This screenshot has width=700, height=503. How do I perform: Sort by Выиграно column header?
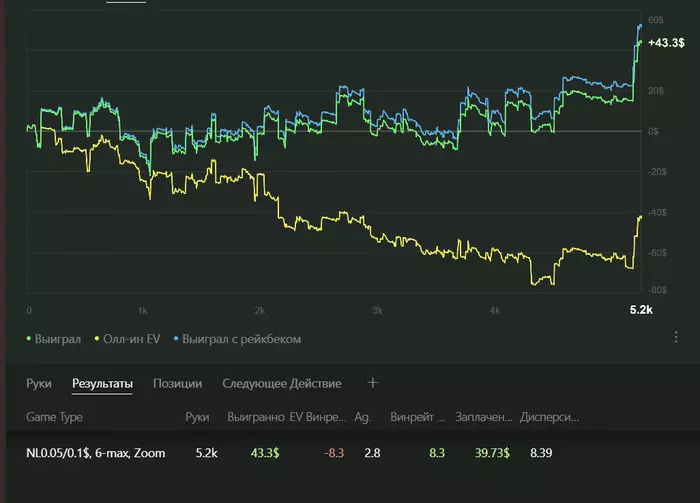click(x=253, y=416)
